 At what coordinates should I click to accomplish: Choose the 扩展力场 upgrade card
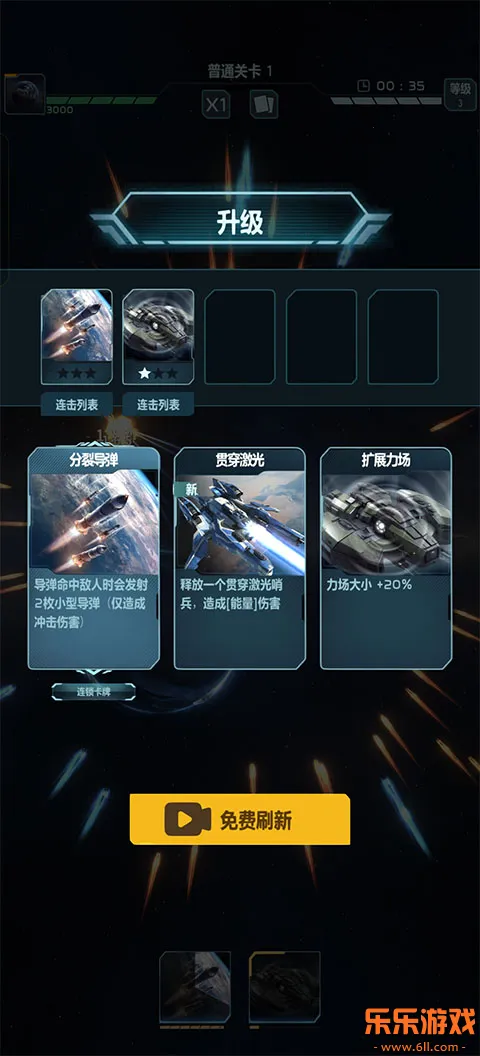coord(386,559)
